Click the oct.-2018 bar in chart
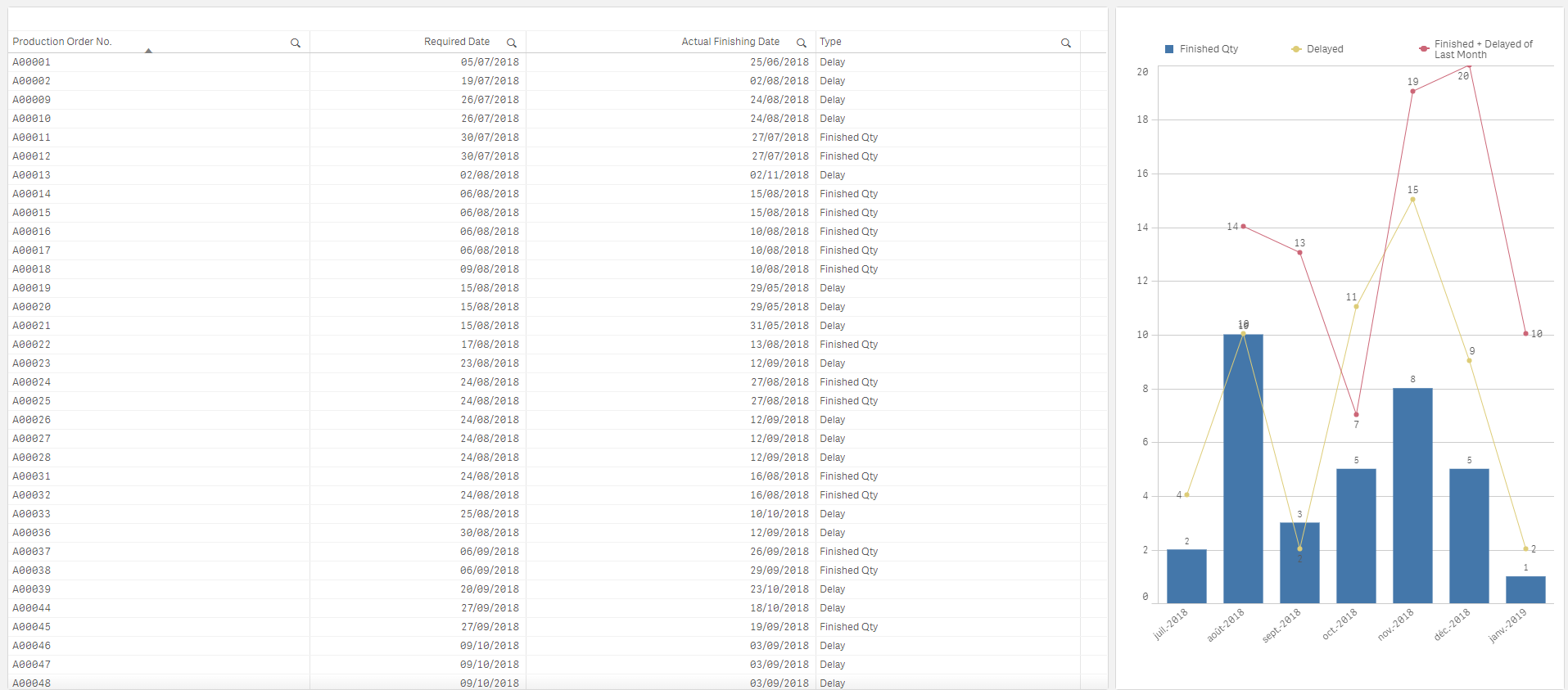Screen dimensions: 1568x690 1356,536
